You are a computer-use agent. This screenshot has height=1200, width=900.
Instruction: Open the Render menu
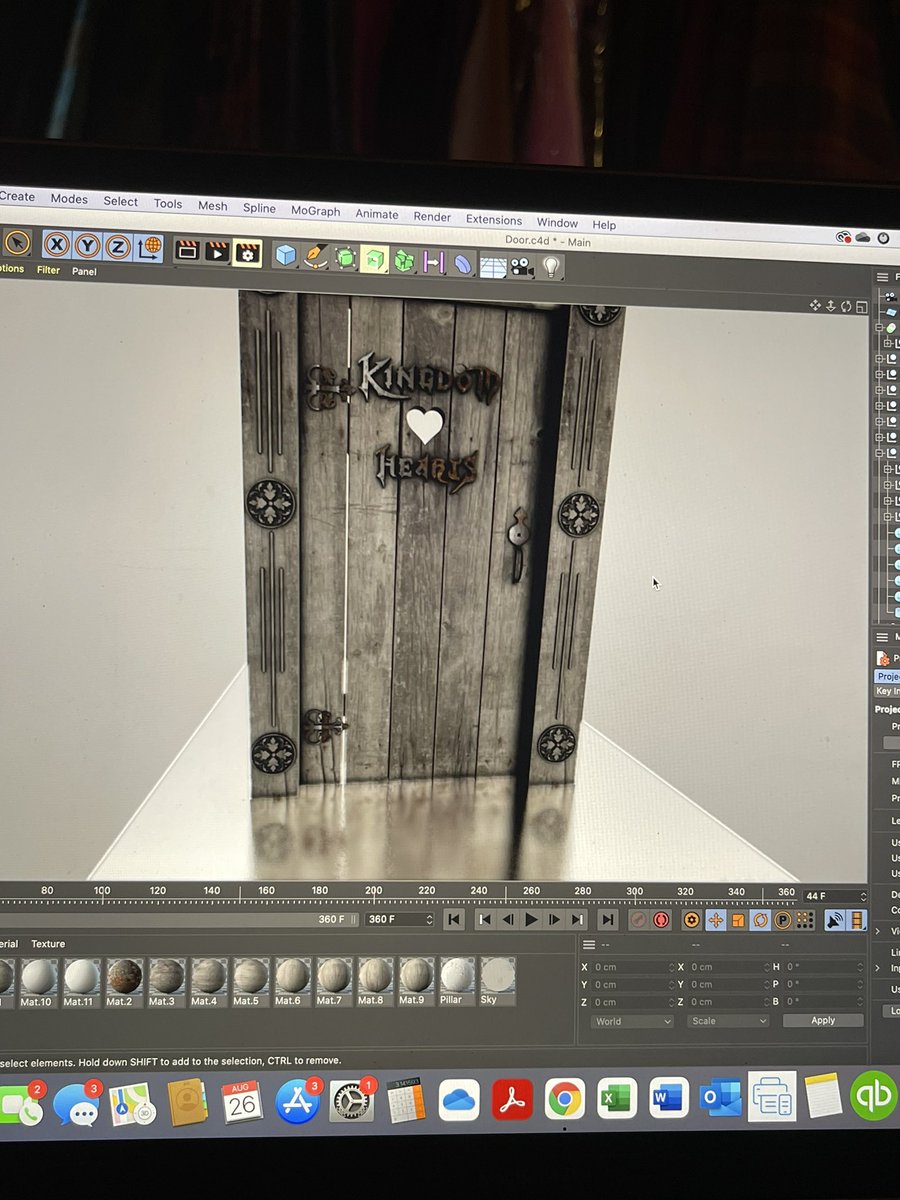tap(432, 216)
